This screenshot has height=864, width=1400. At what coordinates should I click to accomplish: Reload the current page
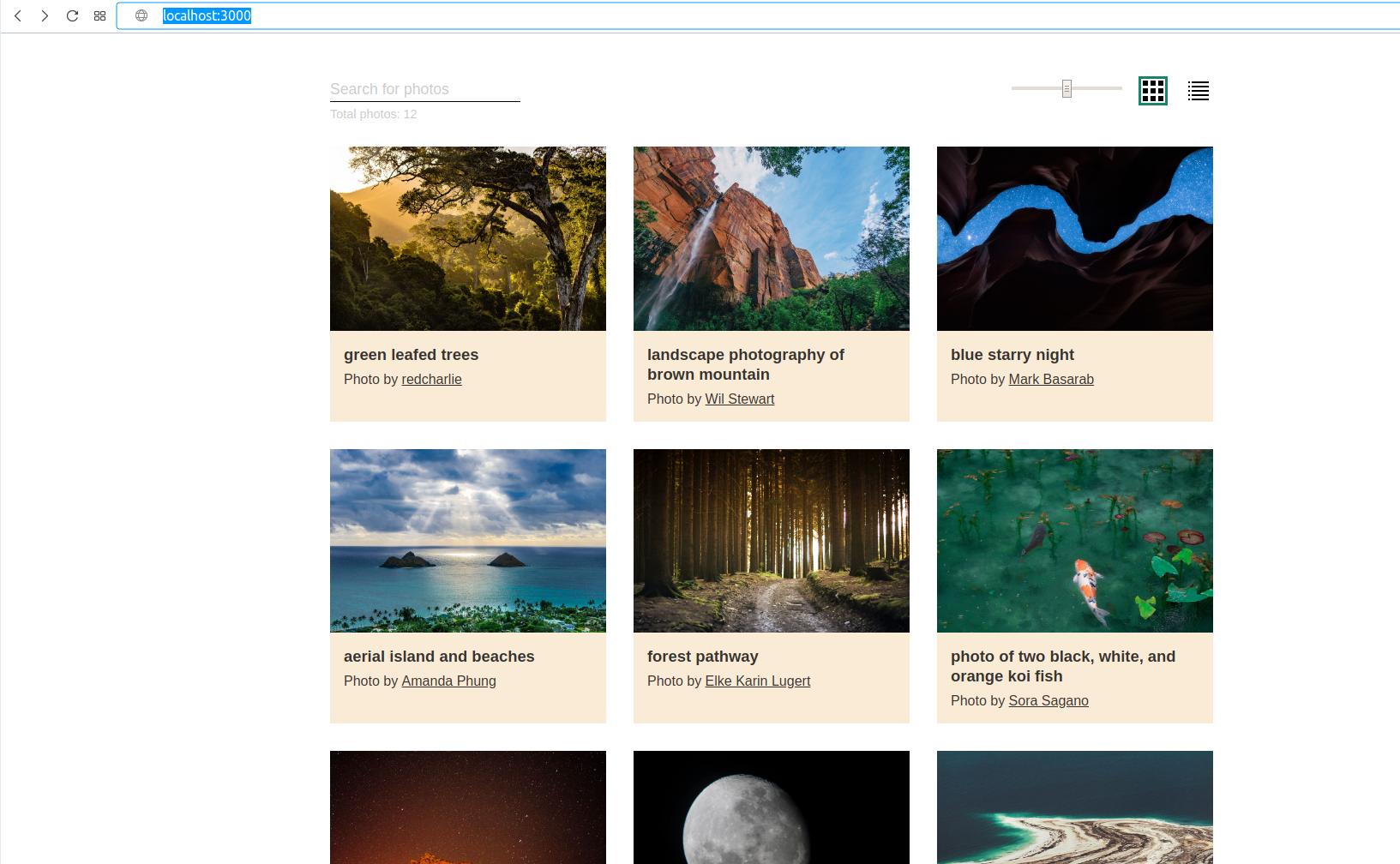click(x=72, y=15)
